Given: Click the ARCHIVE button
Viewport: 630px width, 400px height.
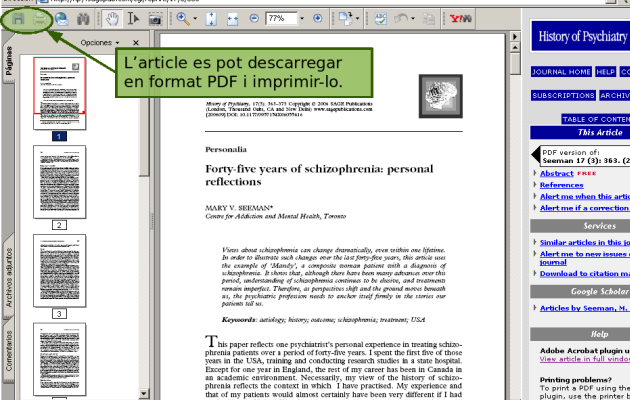Looking at the screenshot, I should pyautogui.click(x=615, y=96).
